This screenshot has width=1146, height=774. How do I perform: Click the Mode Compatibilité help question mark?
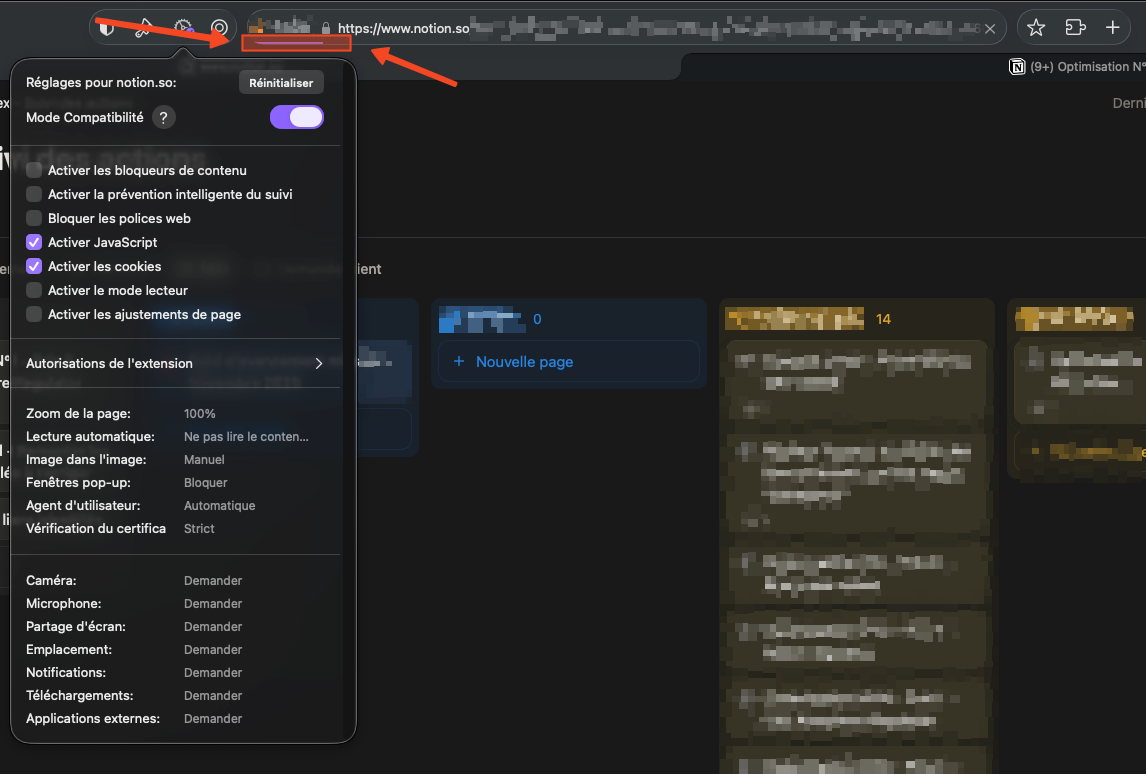[x=164, y=118]
